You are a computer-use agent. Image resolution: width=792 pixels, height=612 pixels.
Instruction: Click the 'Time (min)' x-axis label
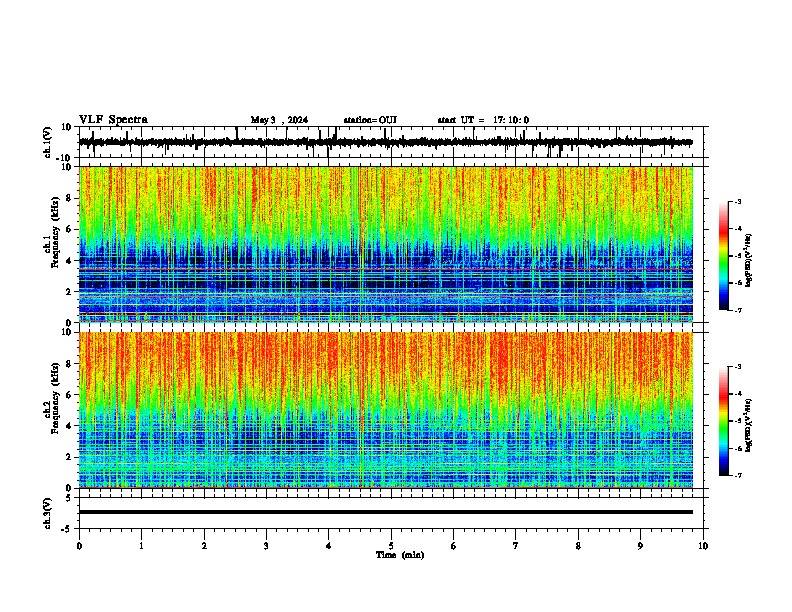click(x=400, y=555)
